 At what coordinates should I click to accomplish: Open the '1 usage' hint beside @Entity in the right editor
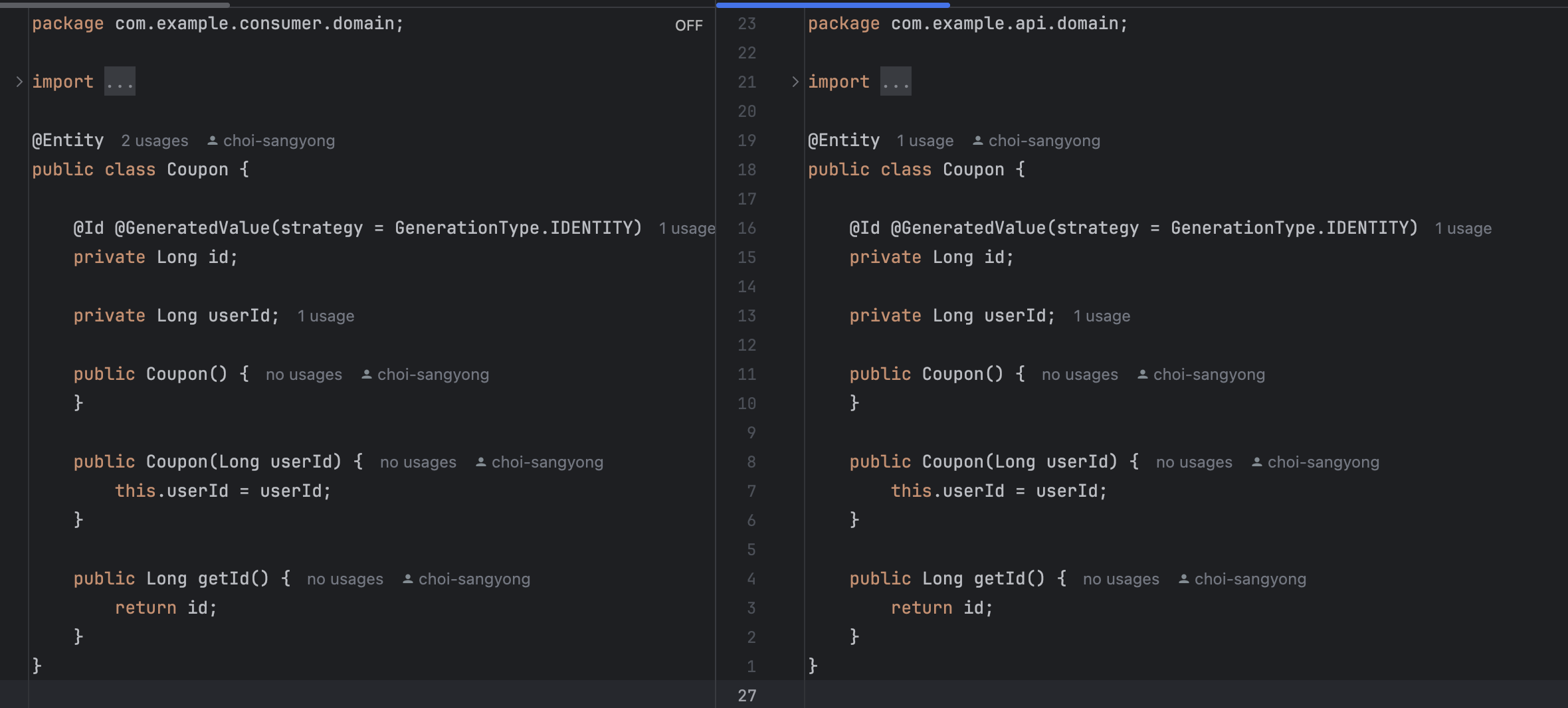pos(925,141)
